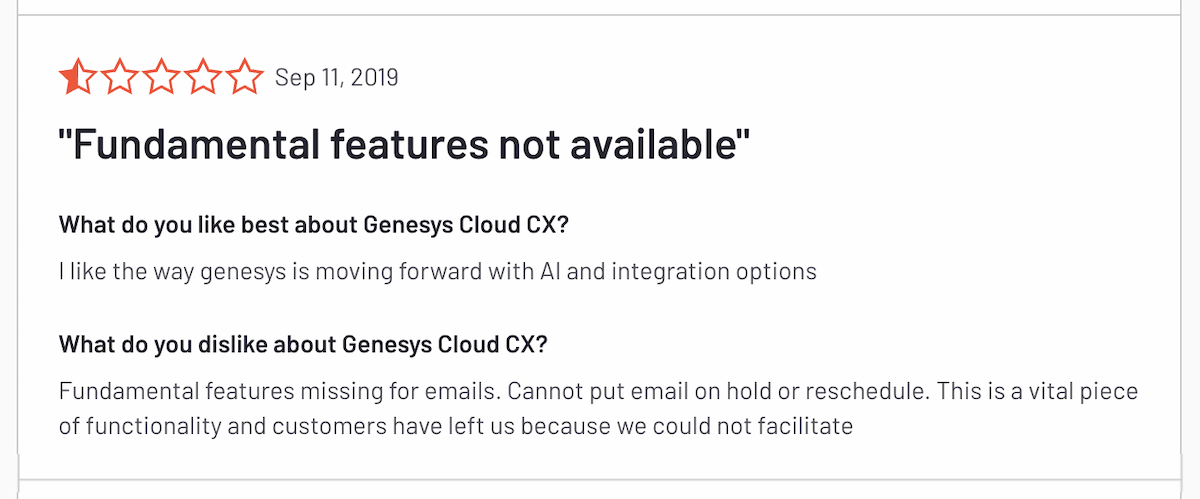
Task: Select the fifth rating star
Action: click(242, 77)
